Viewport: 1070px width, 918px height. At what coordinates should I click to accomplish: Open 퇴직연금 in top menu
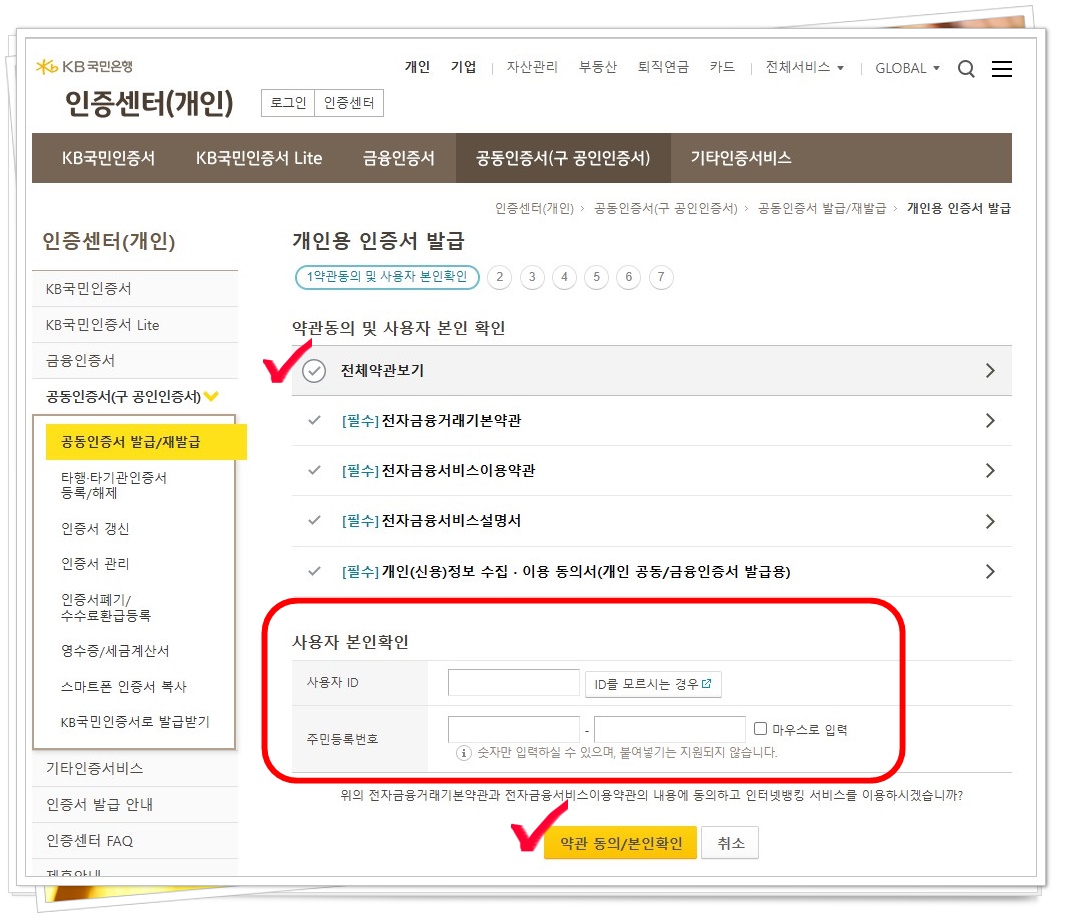coord(663,67)
